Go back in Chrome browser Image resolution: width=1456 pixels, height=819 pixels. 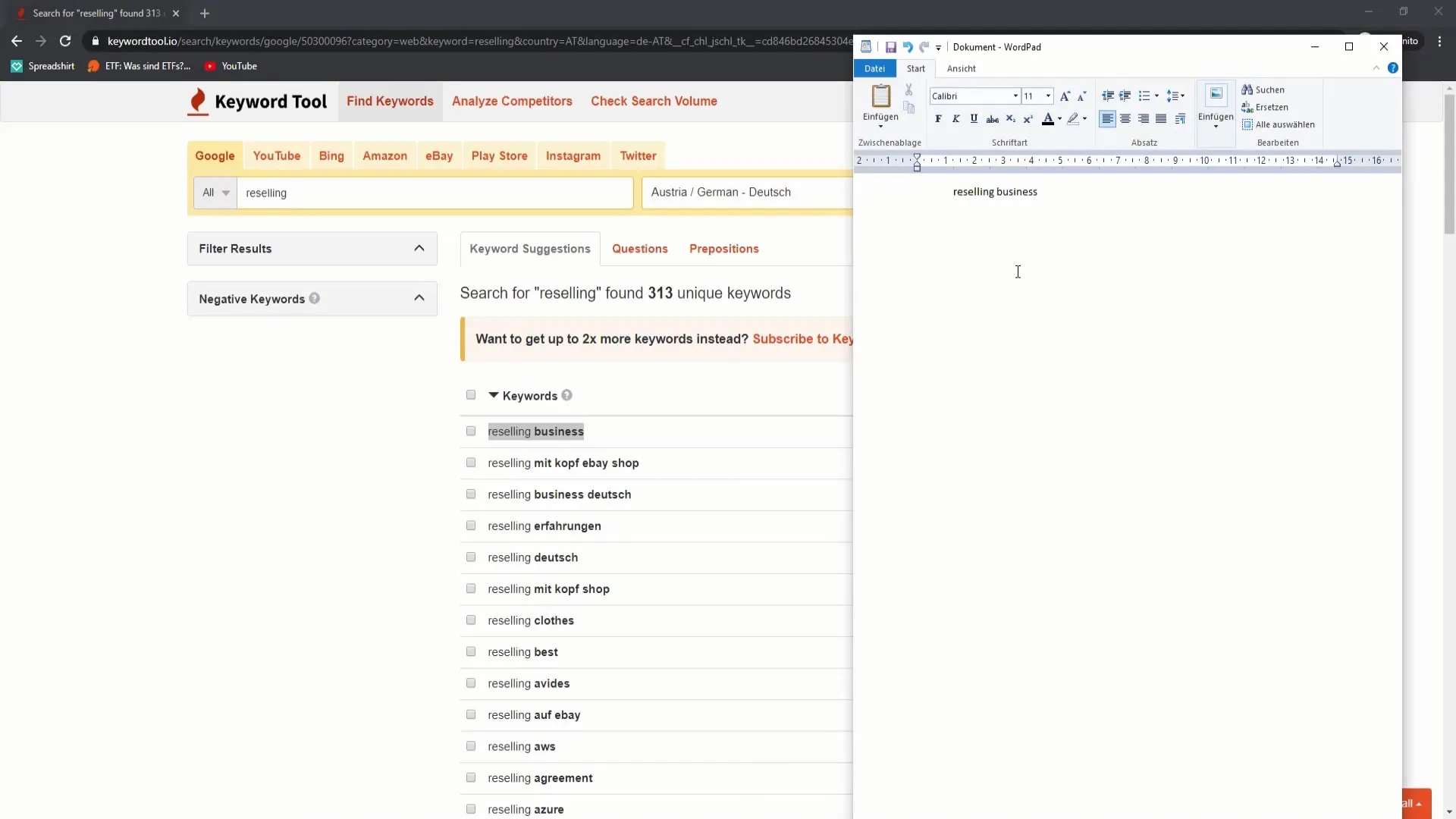pyautogui.click(x=17, y=41)
